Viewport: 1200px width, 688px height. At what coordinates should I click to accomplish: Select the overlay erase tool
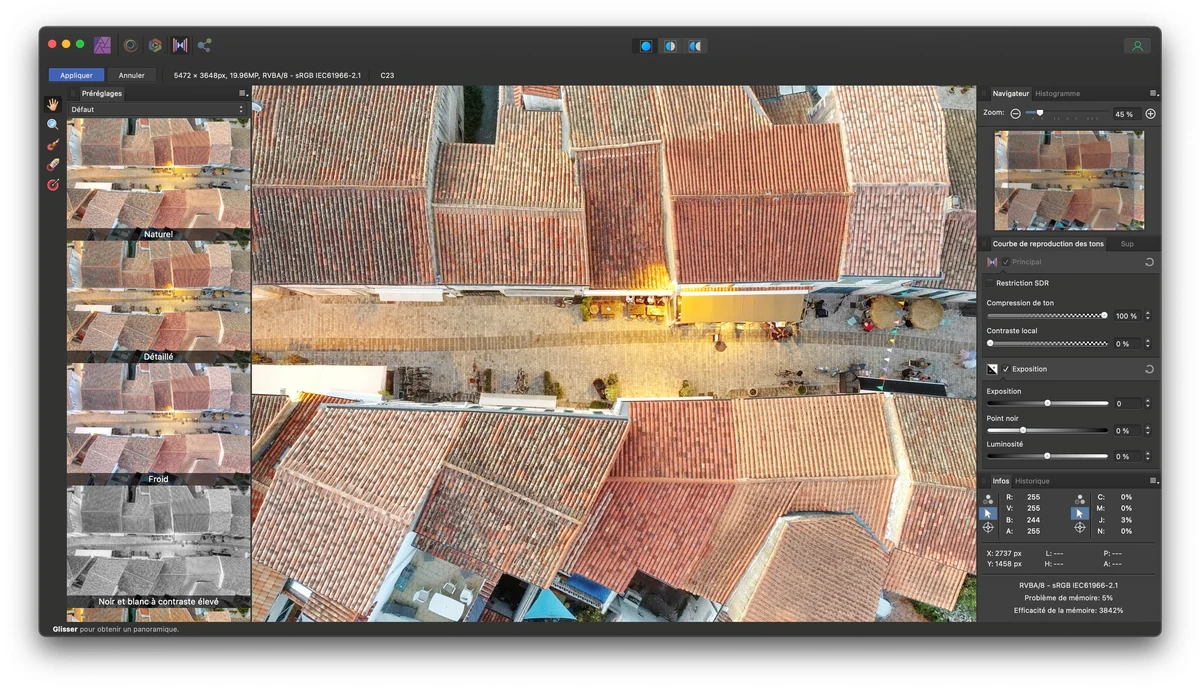(x=53, y=165)
